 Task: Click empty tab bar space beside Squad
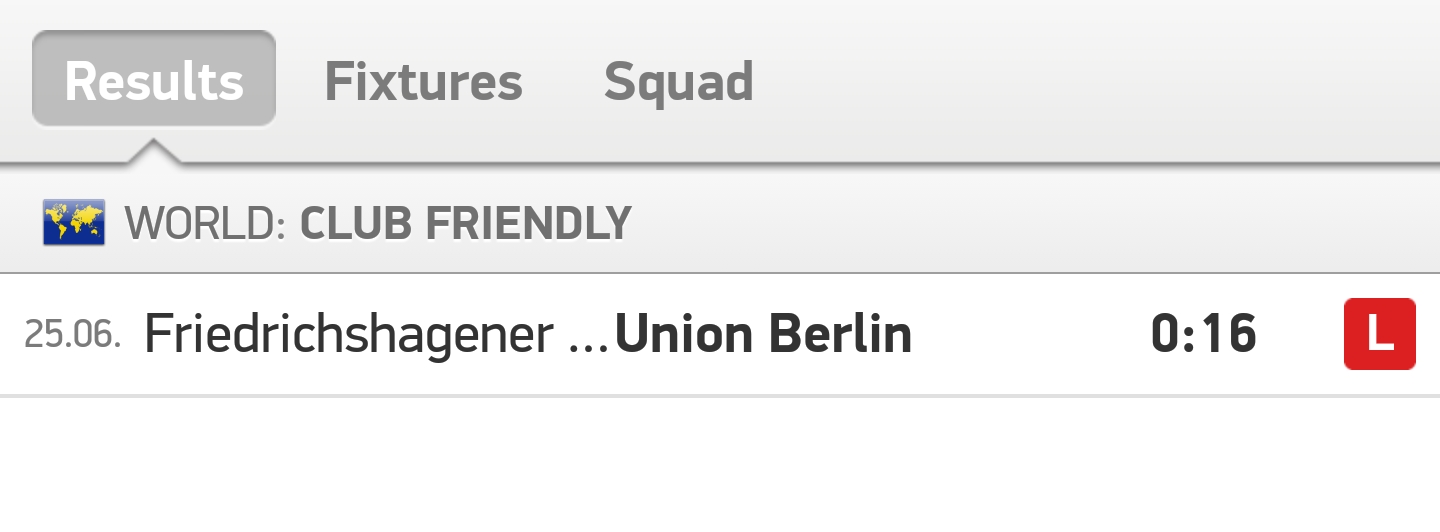point(1097,80)
